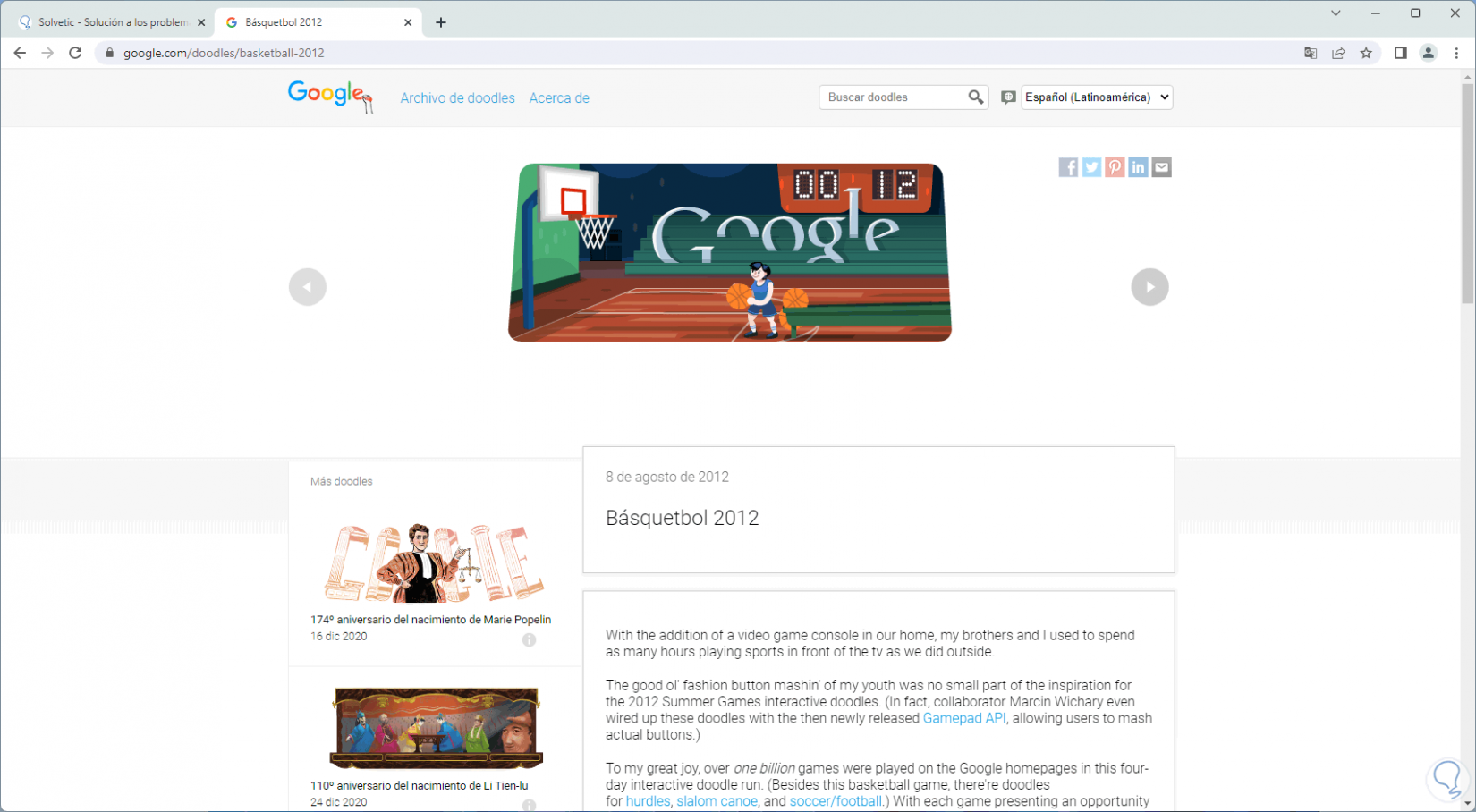Click the doodle search magnifier
1476x812 pixels.
point(976,97)
